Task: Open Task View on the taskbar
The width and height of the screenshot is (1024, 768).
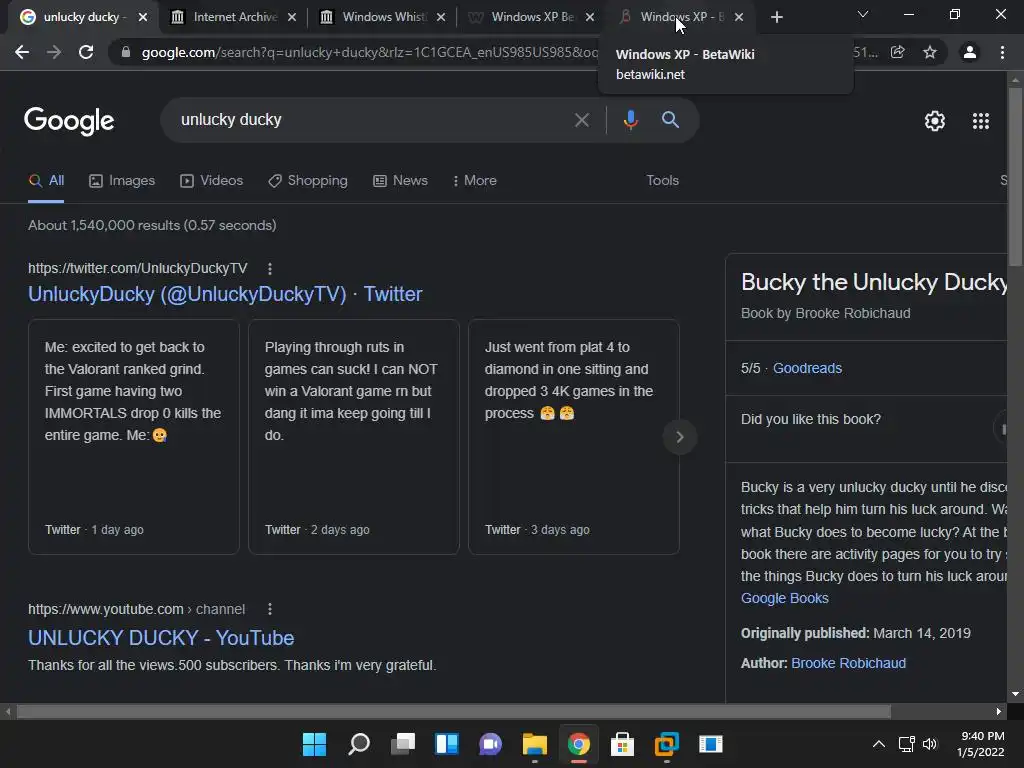Action: (x=403, y=744)
